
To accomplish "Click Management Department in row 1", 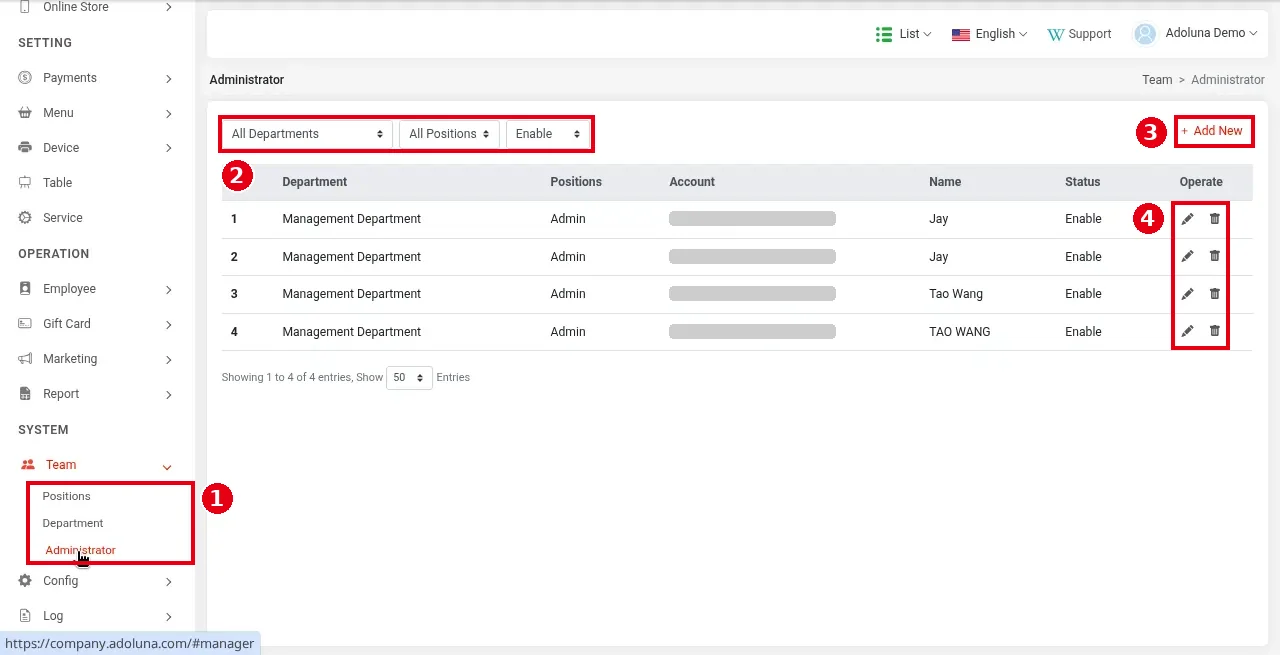I will 352,219.
